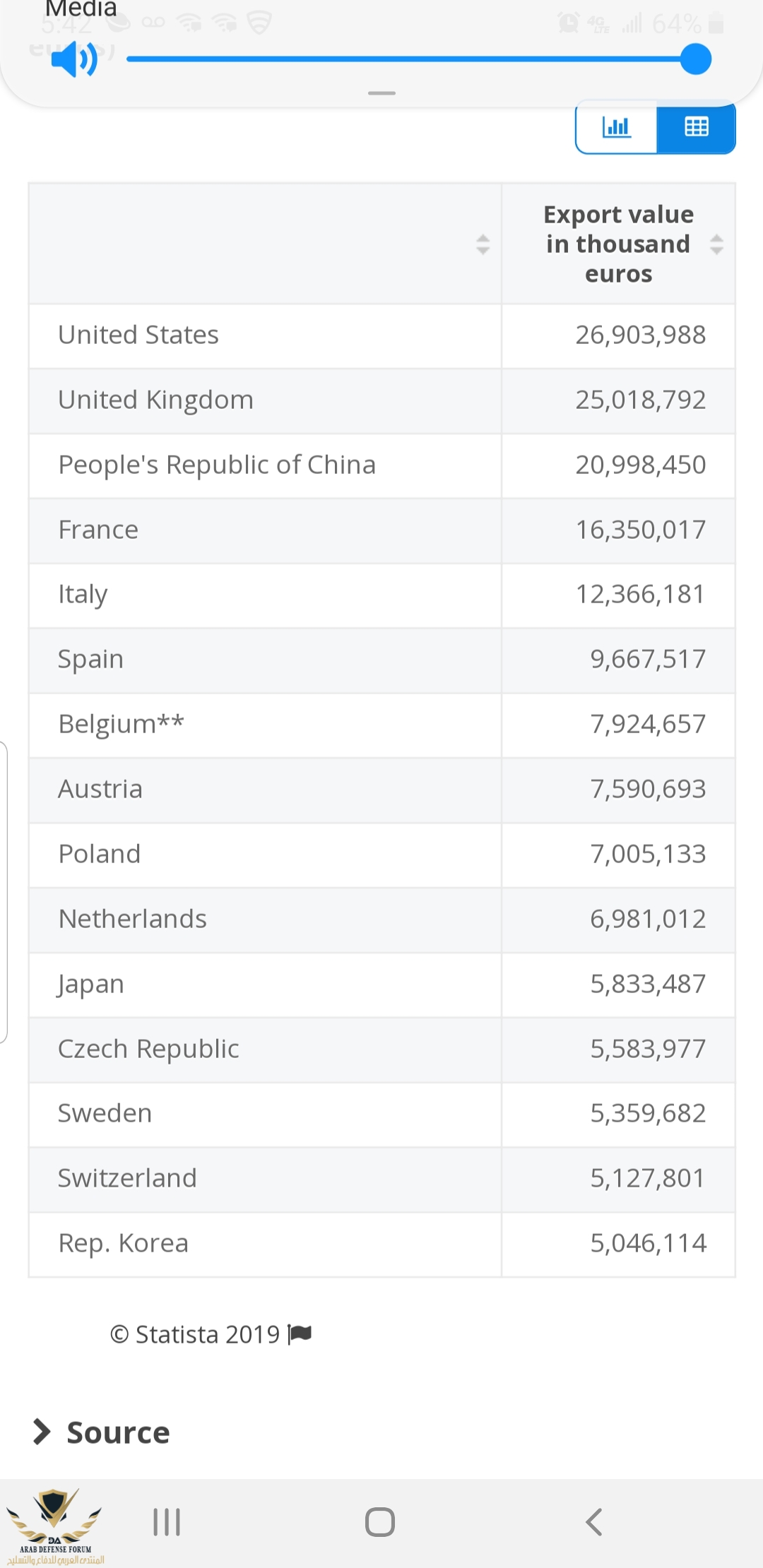Sort table by country name column

click(483, 244)
